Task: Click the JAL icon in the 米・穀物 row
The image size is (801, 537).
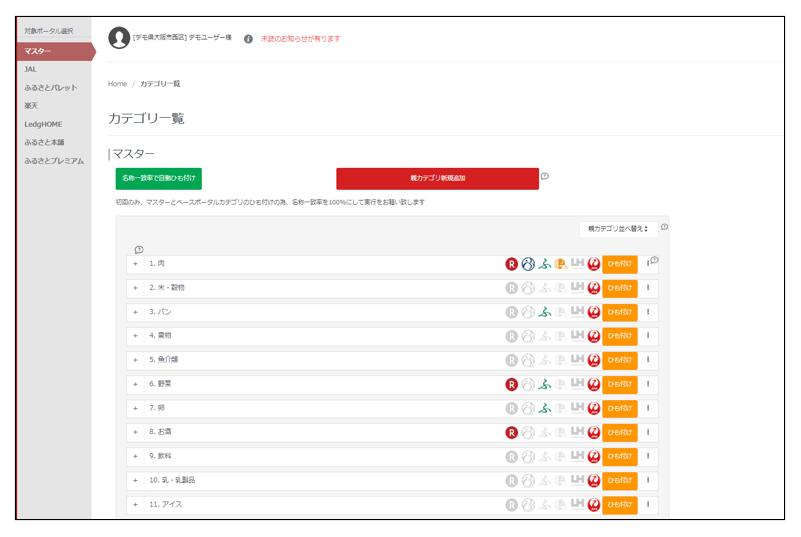Action: [x=593, y=288]
